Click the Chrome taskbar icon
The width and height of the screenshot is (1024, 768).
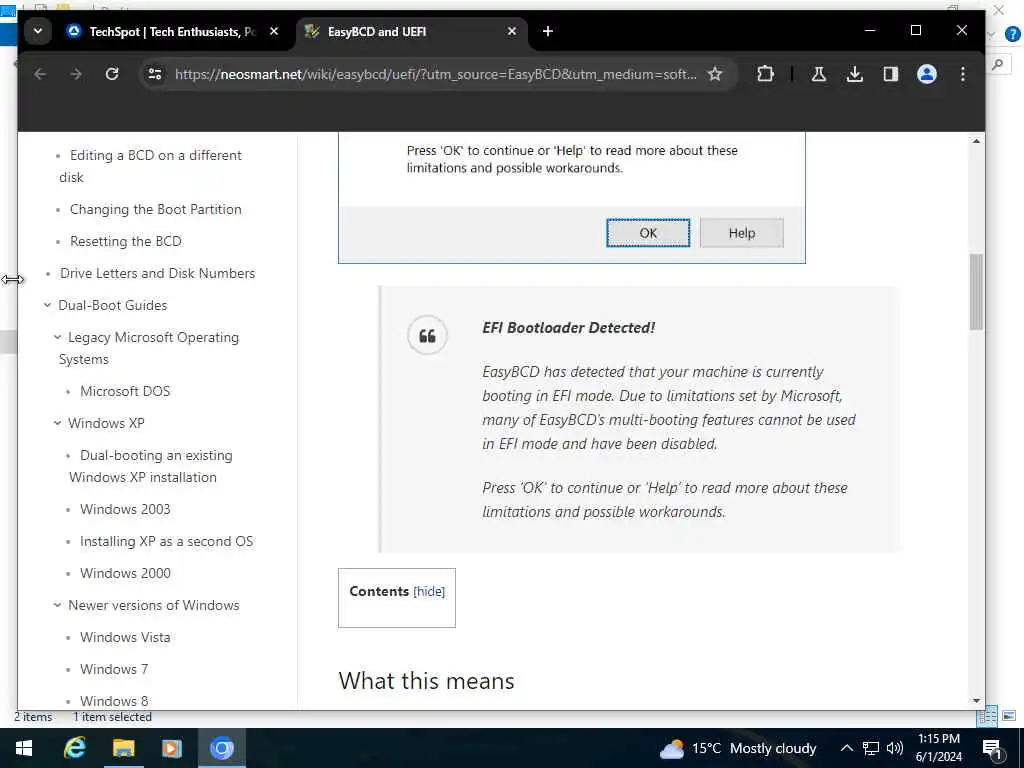221,748
